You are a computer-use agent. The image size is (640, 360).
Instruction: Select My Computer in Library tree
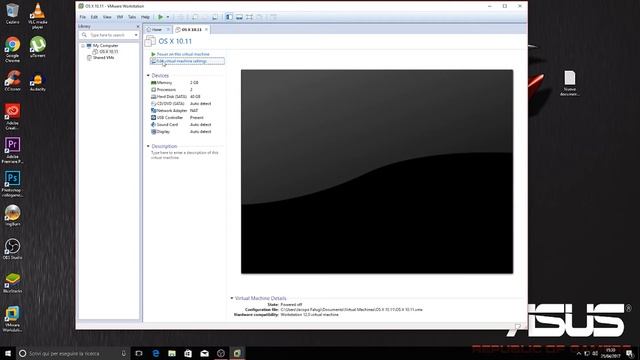(x=102, y=46)
